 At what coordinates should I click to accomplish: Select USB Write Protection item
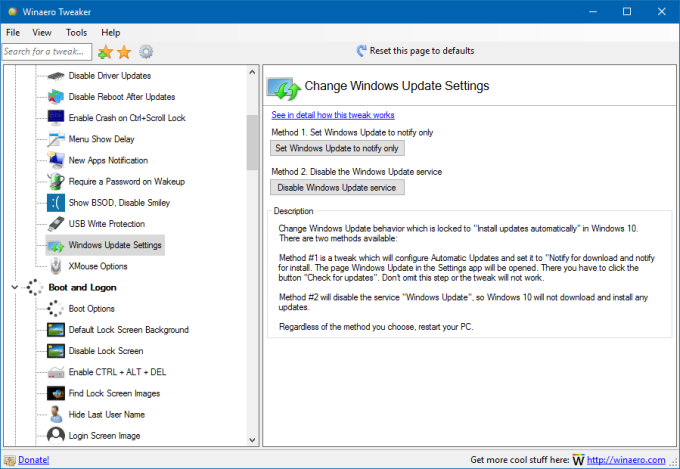[x=107, y=224]
